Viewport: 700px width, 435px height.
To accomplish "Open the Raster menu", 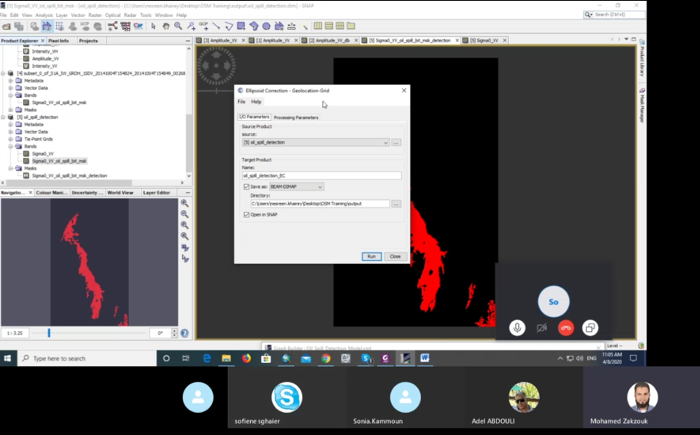I will (95, 15).
